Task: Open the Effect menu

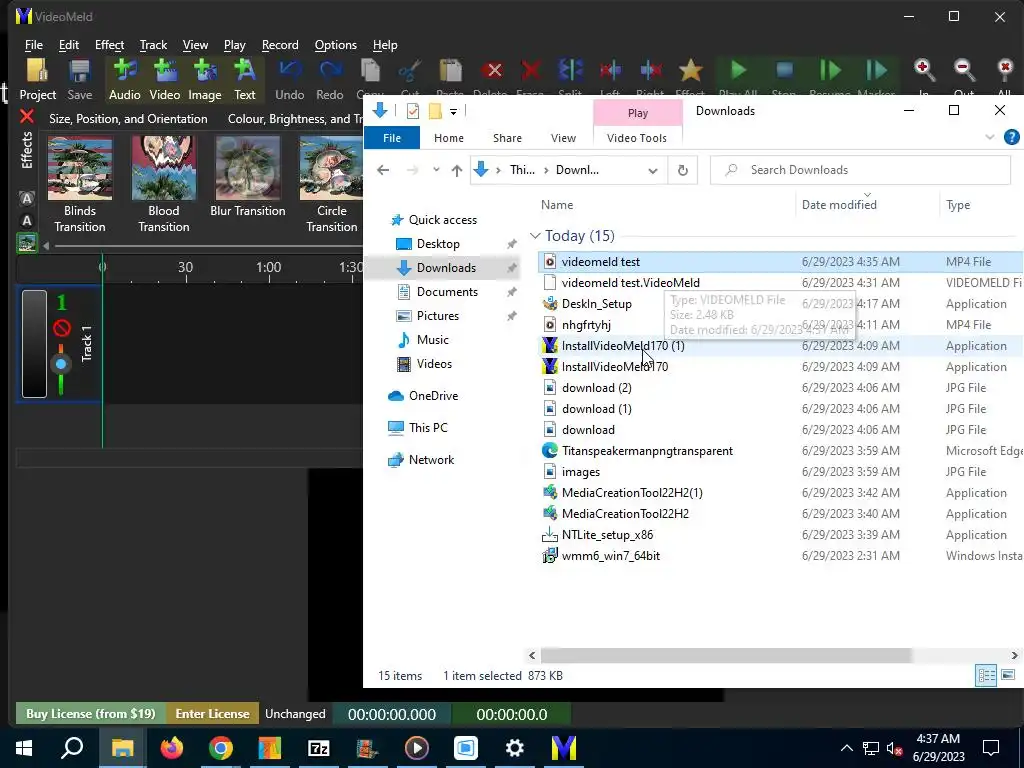Action: pyautogui.click(x=109, y=45)
